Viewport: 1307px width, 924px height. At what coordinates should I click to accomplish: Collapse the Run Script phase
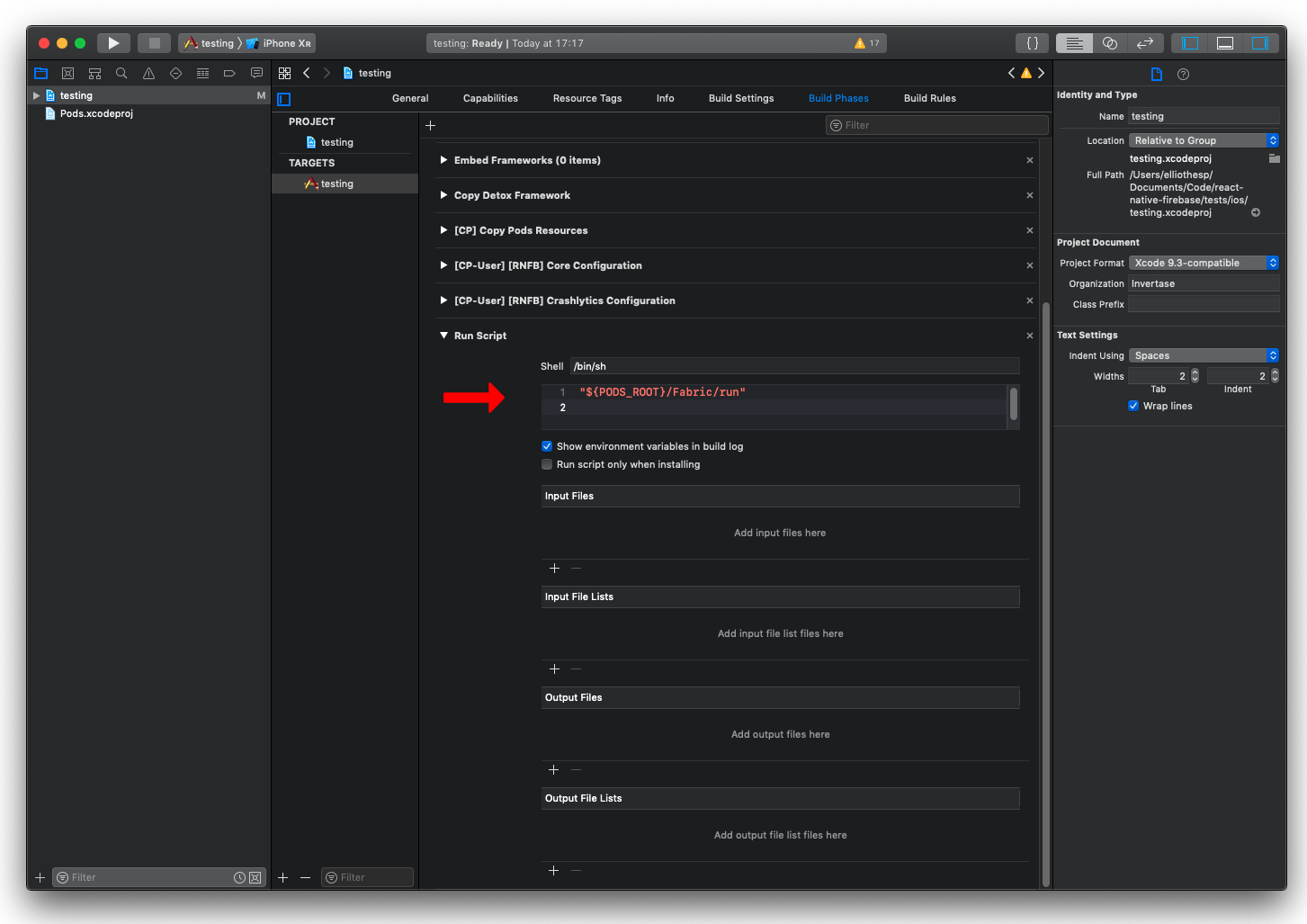[443, 336]
